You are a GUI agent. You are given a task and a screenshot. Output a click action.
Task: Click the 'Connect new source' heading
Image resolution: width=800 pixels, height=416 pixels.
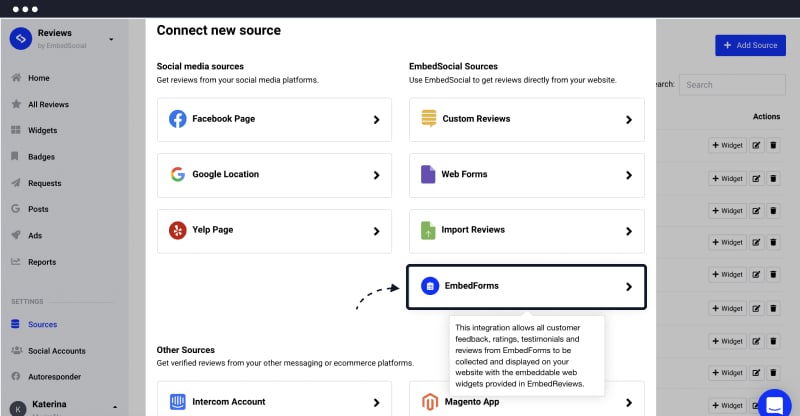point(218,31)
